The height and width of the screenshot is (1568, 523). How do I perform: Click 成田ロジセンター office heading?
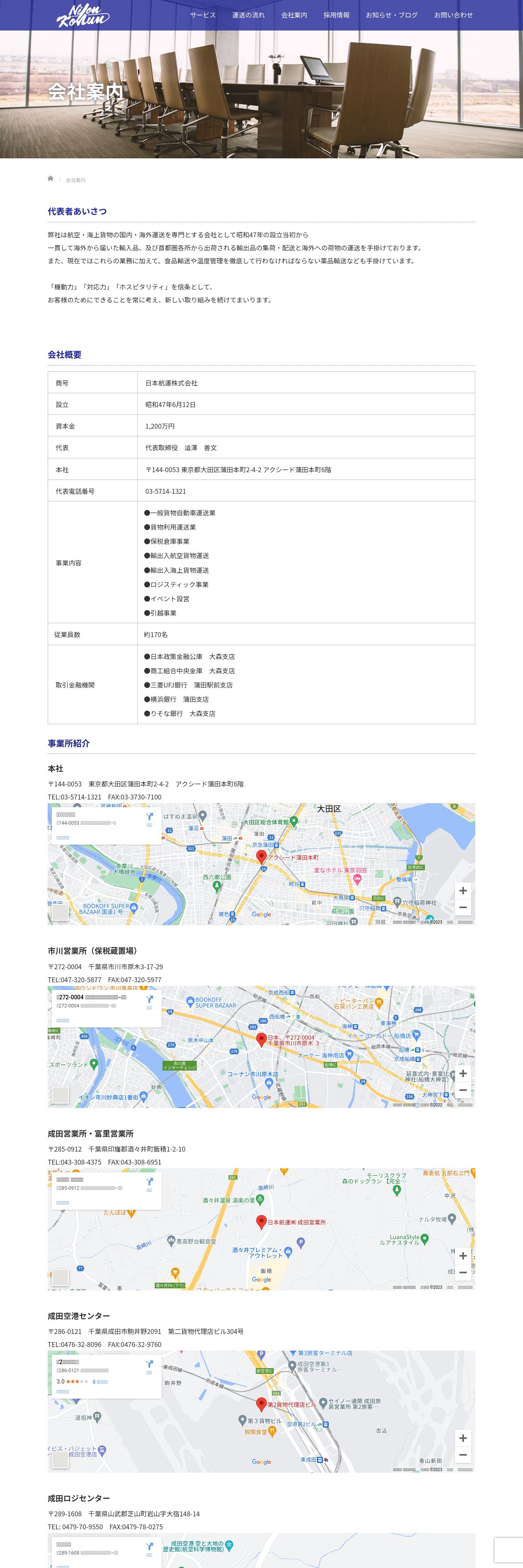[79, 1498]
